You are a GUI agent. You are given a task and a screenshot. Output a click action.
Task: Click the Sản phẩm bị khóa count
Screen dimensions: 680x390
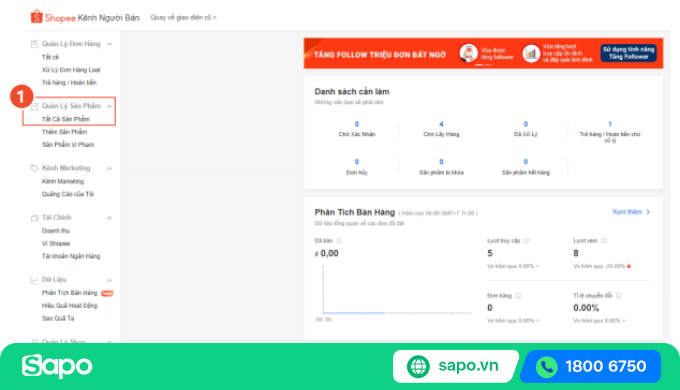coord(441,162)
